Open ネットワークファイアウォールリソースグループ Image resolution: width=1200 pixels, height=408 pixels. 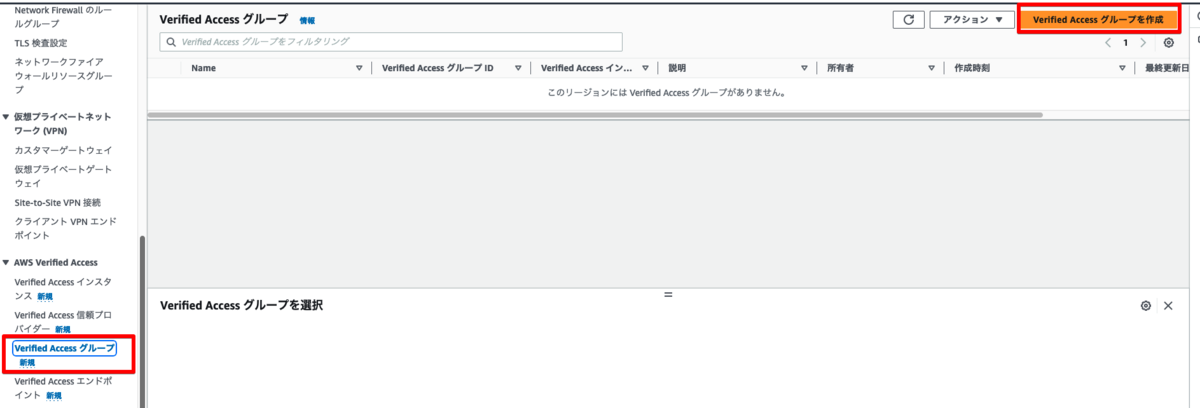65,75
